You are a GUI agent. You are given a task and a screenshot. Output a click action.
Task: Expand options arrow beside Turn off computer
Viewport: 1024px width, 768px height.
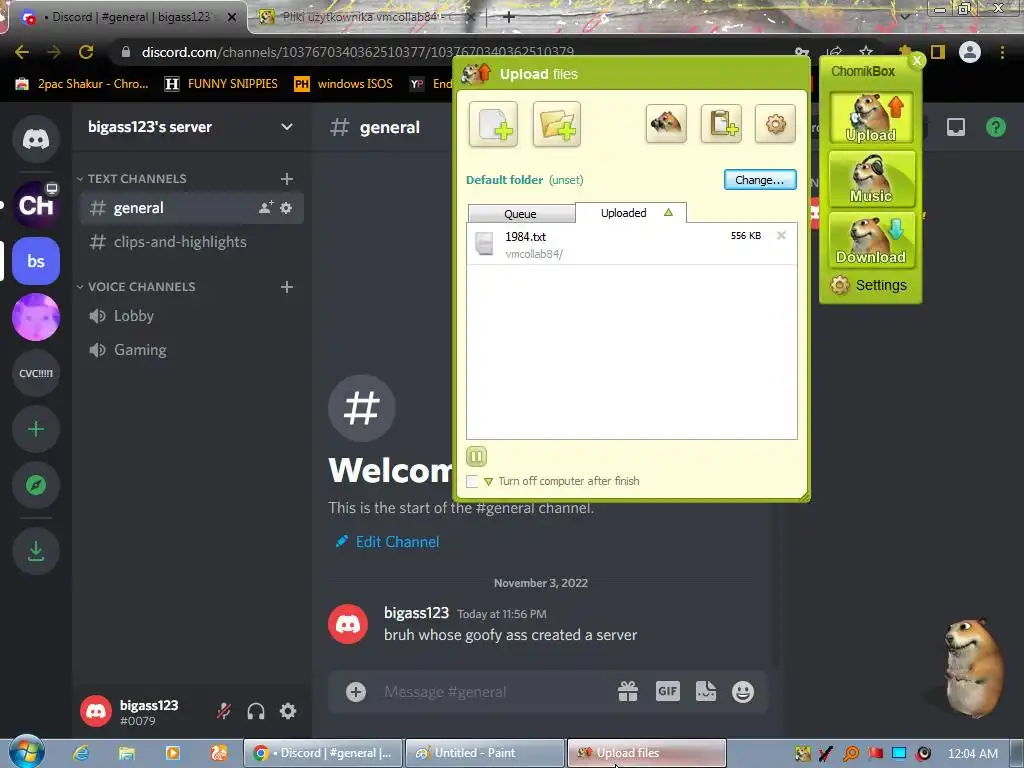(488, 482)
